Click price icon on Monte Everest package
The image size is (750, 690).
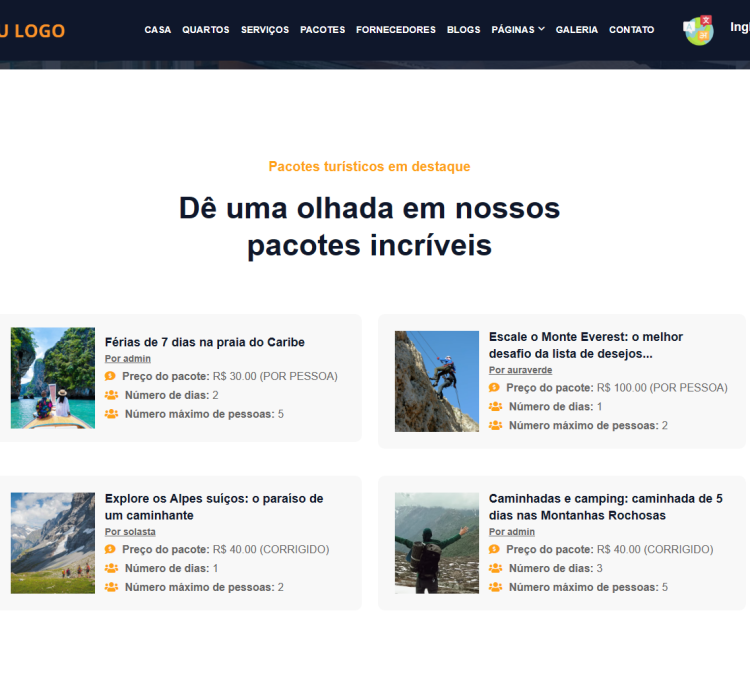click(x=495, y=388)
